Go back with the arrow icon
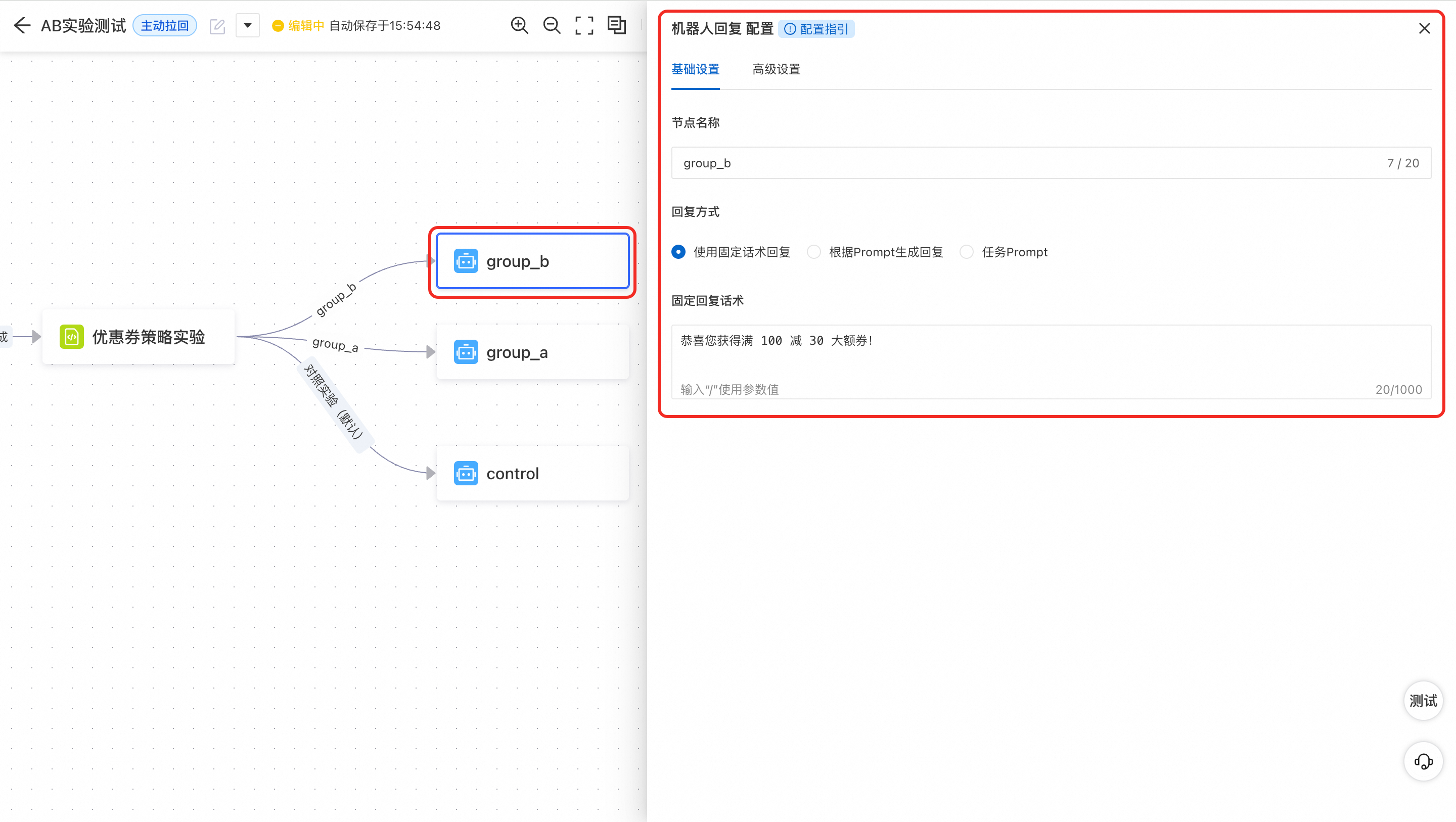The height and width of the screenshot is (822, 1456). (x=22, y=25)
